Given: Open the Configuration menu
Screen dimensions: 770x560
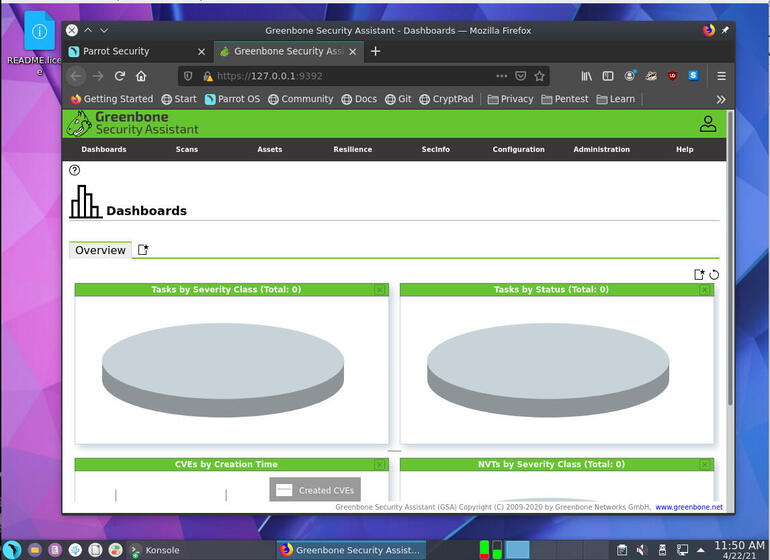Looking at the screenshot, I should [519, 149].
